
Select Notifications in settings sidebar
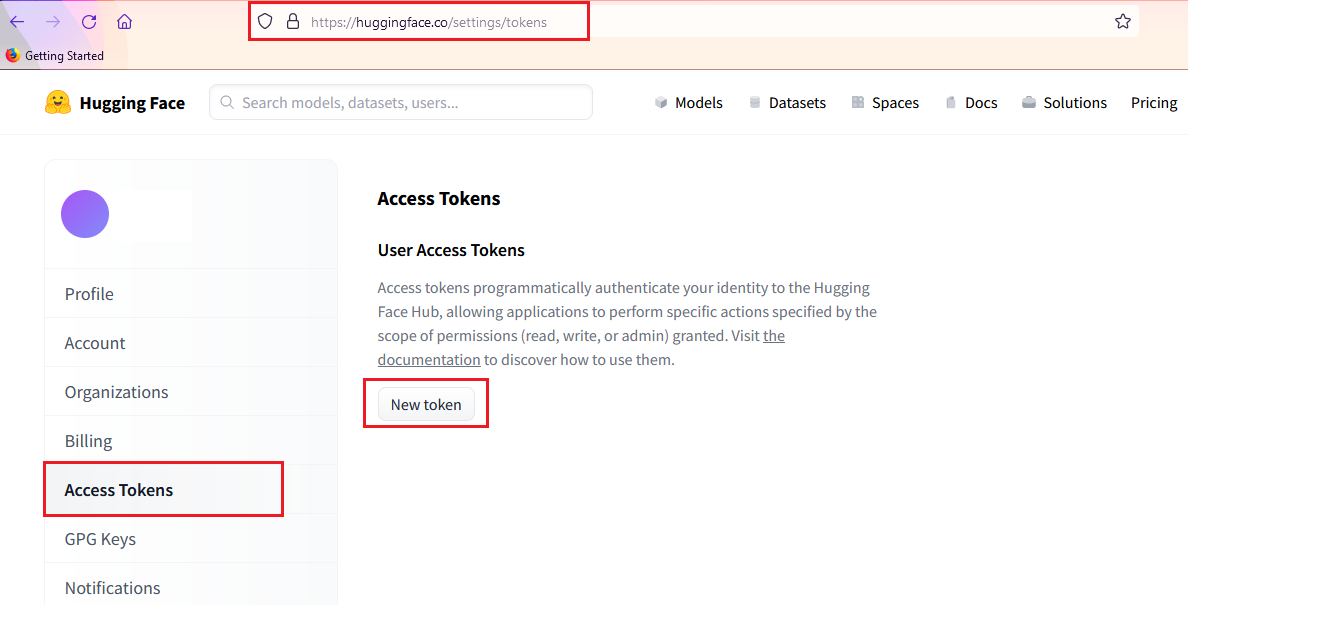click(x=191, y=588)
